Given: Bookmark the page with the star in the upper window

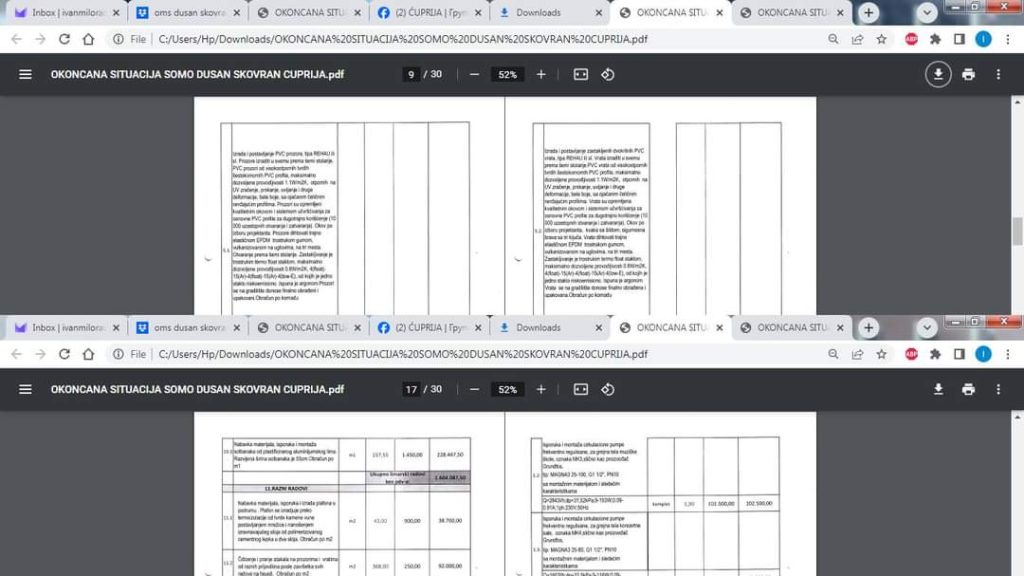Looking at the screenshot, I should [x=881, y=39].
